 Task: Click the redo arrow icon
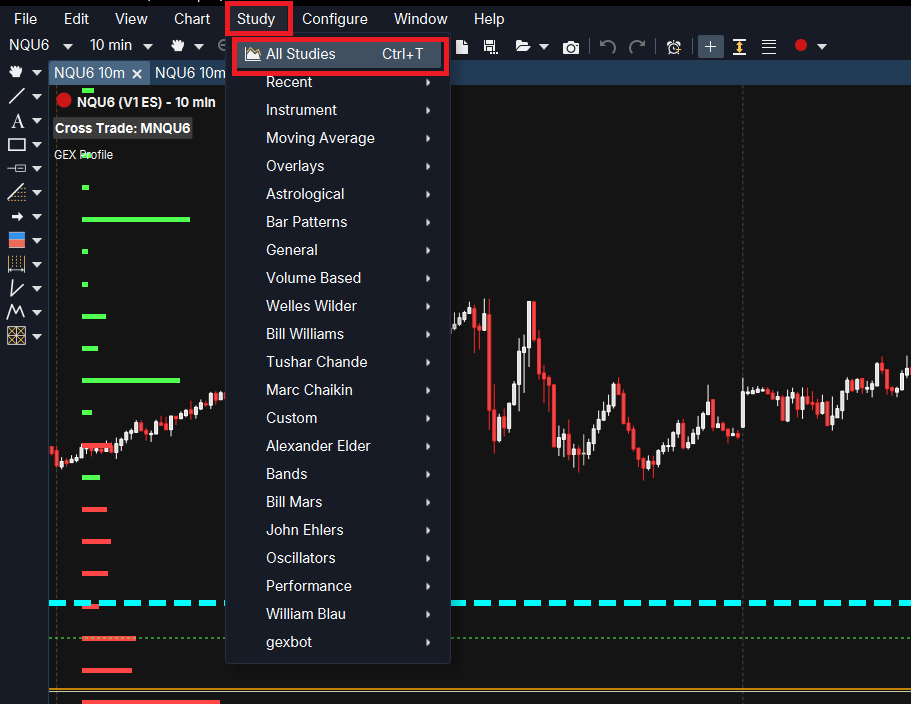[x=637, y=46]
